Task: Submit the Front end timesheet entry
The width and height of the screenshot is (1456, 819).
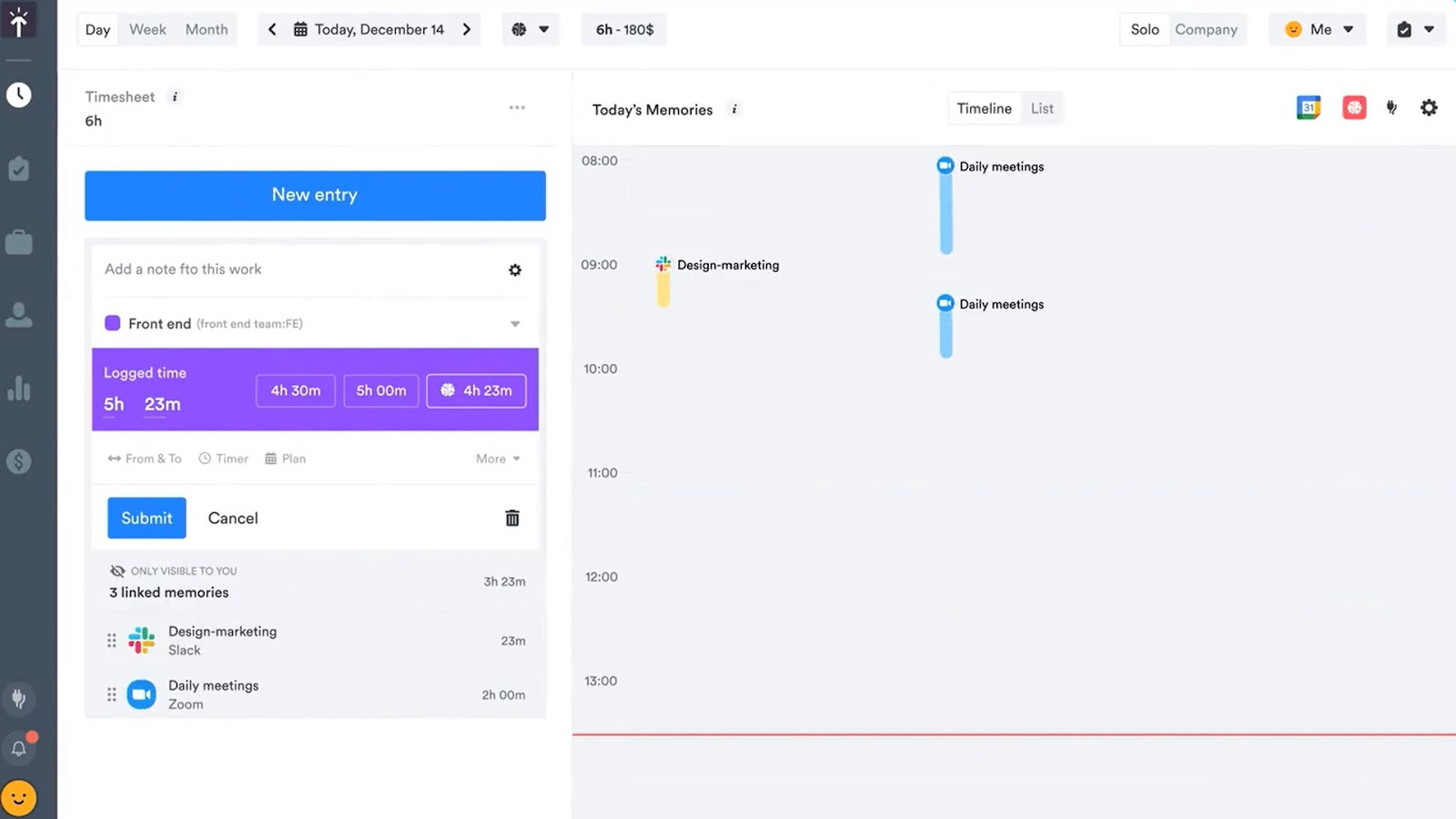Action: click(x=146, y=518)
